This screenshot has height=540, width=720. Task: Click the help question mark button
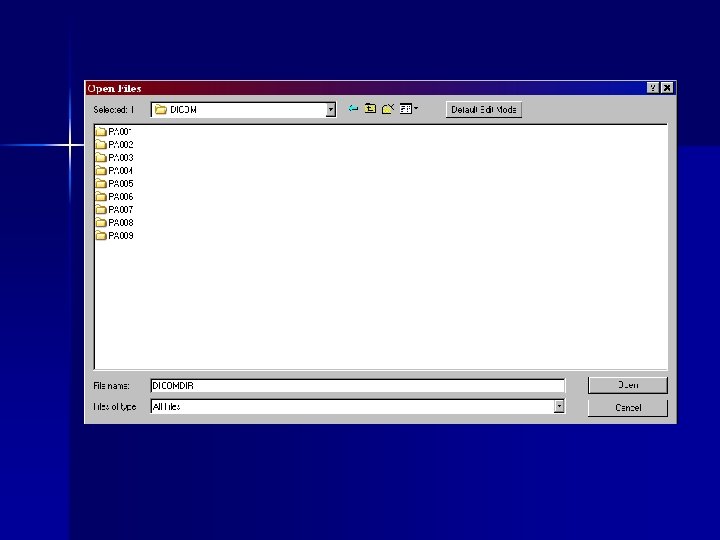[x=652, y=88]
